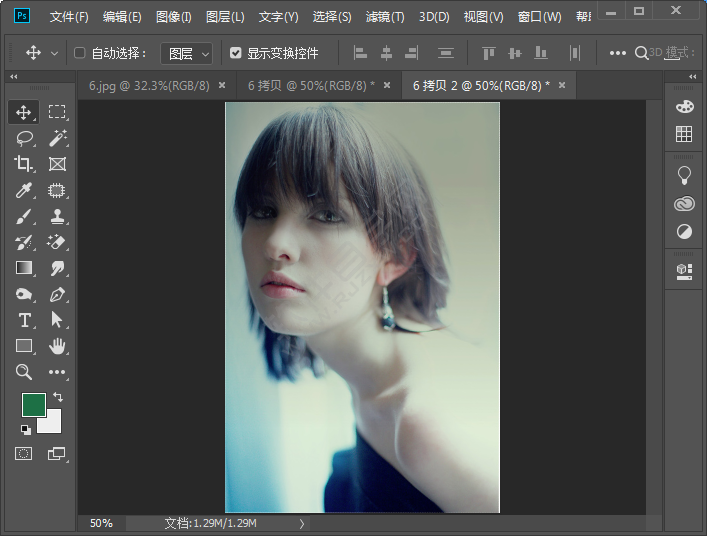
Task: Choose the Clone Stamp tool
Action: 57,216
